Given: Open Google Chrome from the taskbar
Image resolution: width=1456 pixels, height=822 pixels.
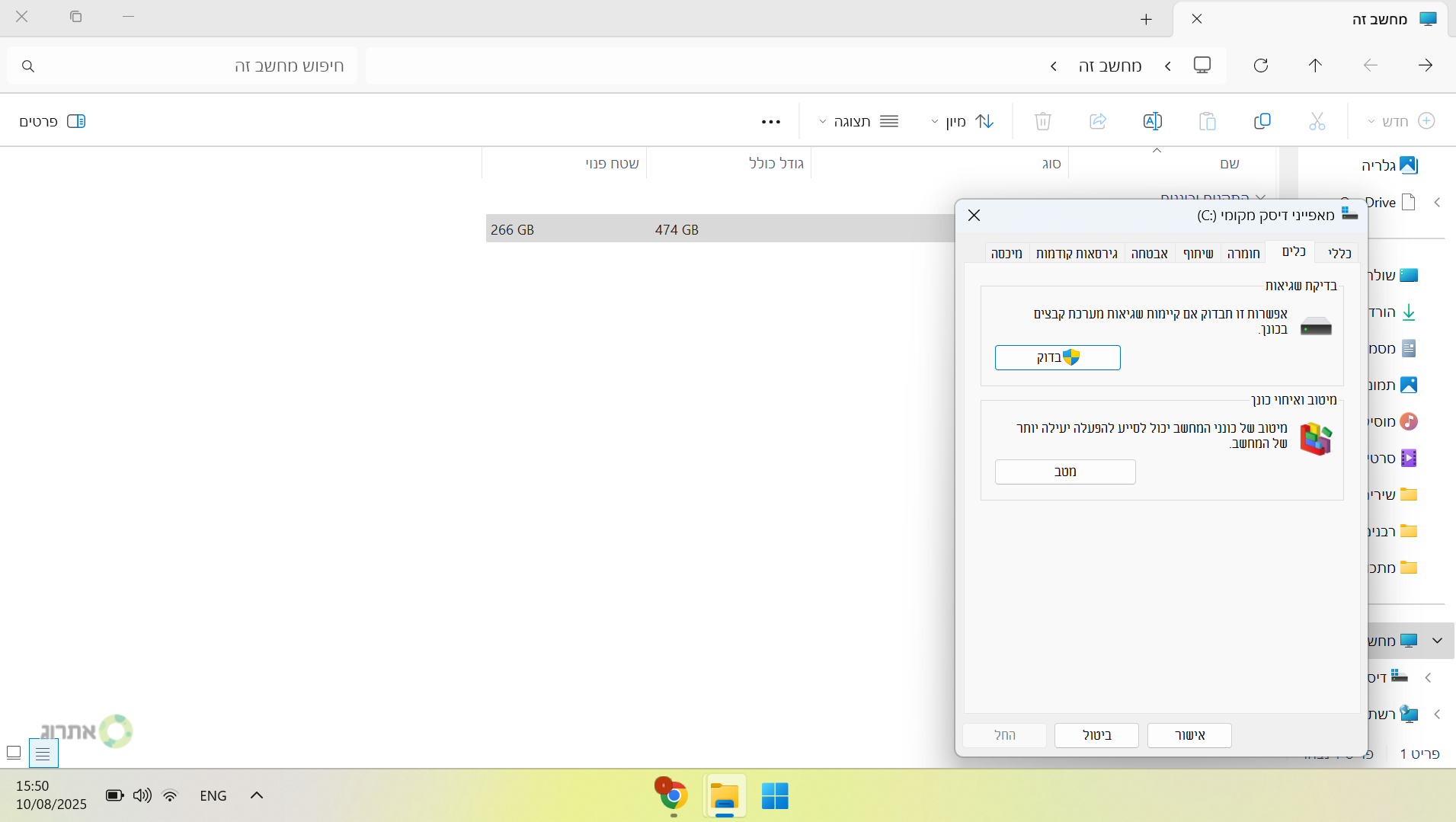Looking at the screenshot, I should pyautogui.click(x=673, y=795).
